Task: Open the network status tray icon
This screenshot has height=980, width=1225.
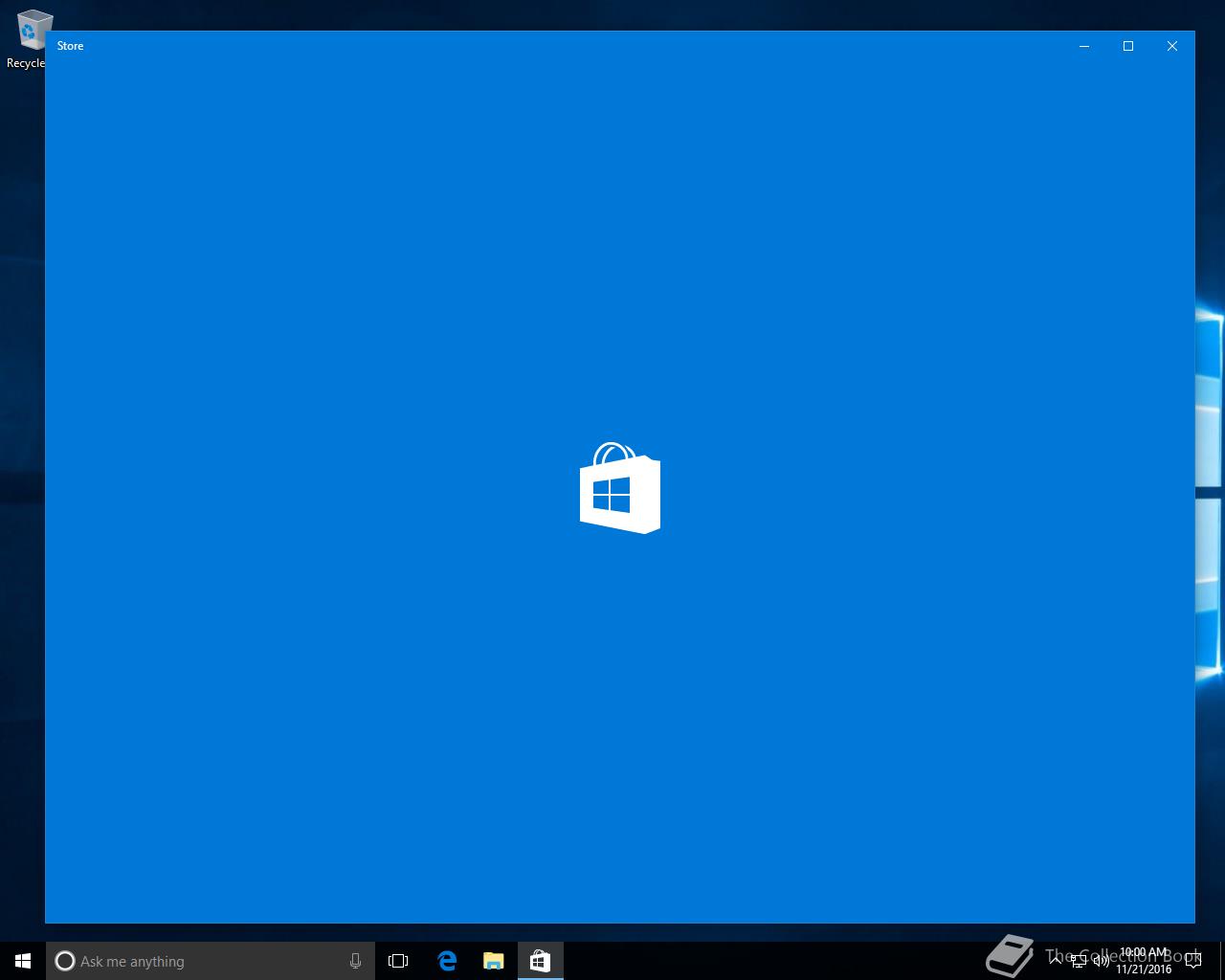Action: [x=1080, y=961]
